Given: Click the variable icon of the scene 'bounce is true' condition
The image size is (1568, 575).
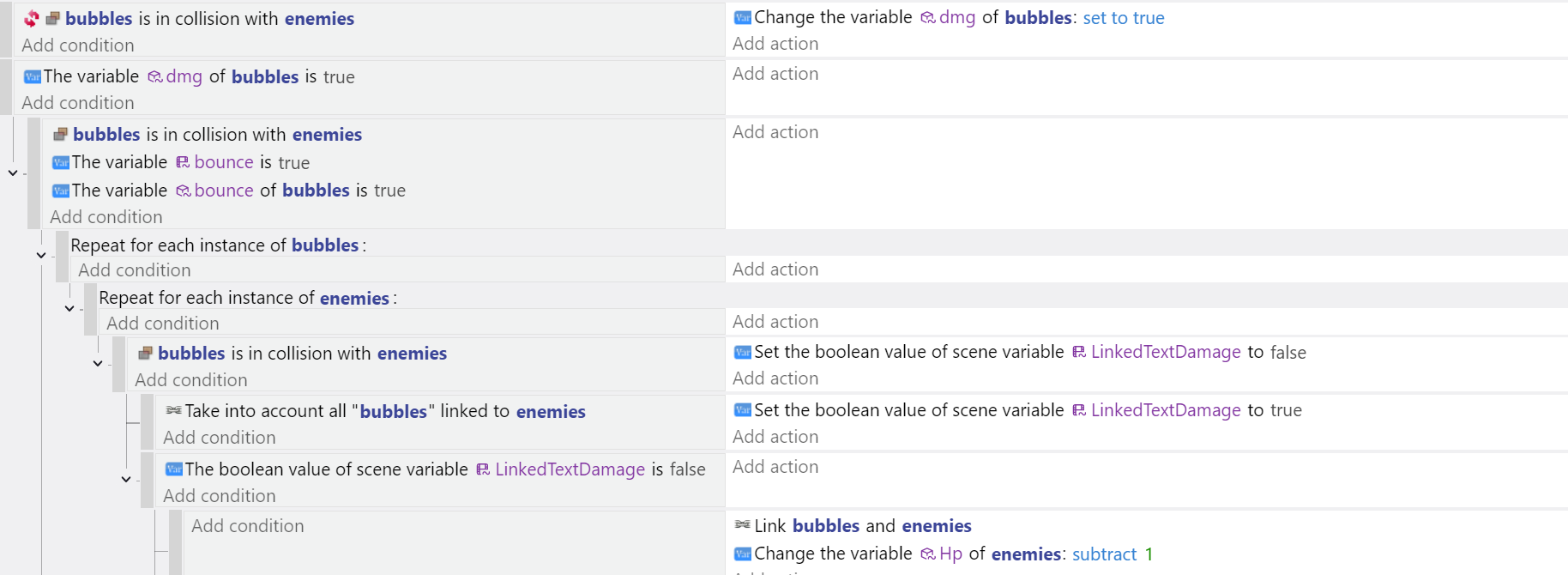Looking at the screenshot, I should [x=61, y=162].
